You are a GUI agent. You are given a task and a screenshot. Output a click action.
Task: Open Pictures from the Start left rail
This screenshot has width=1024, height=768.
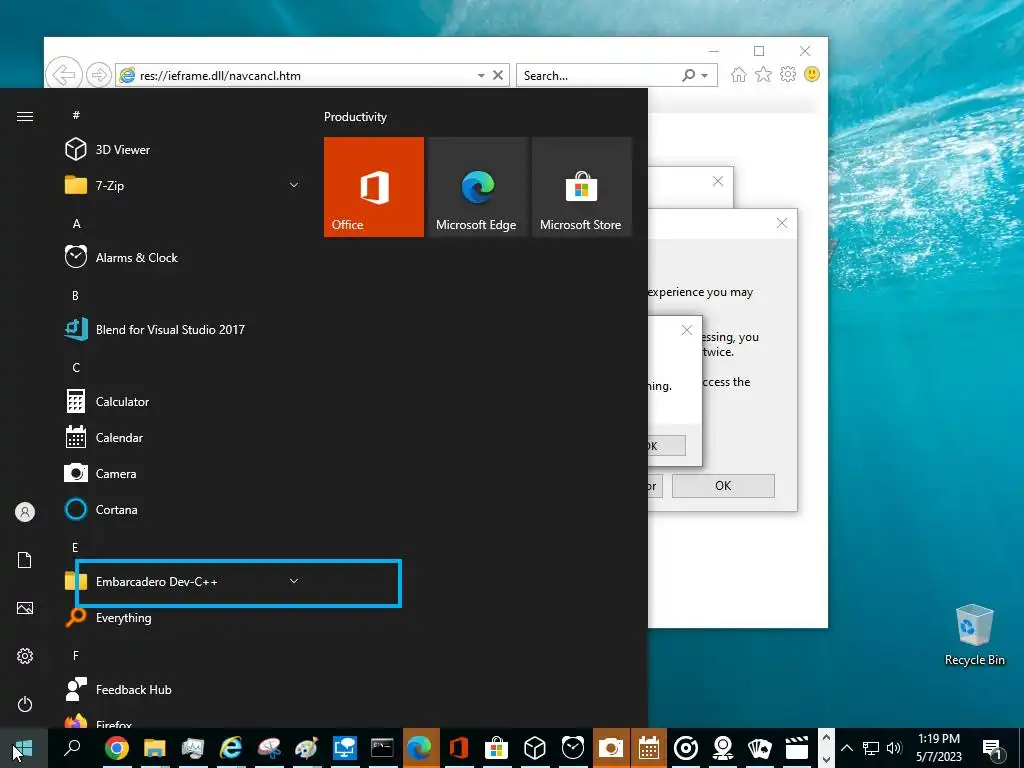click(x=25, y=608)
